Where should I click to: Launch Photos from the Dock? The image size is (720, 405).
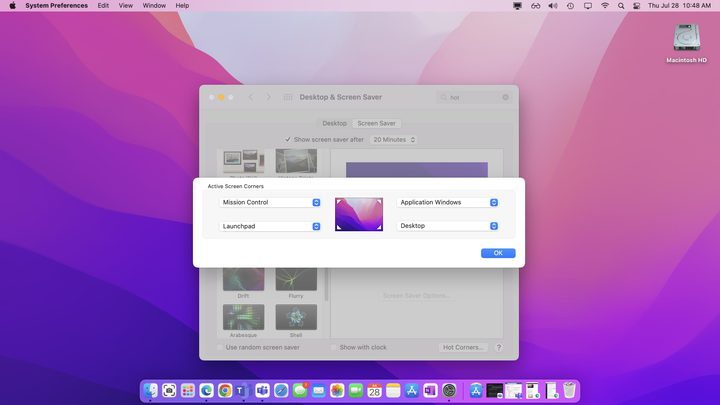[x=337, y=390]
